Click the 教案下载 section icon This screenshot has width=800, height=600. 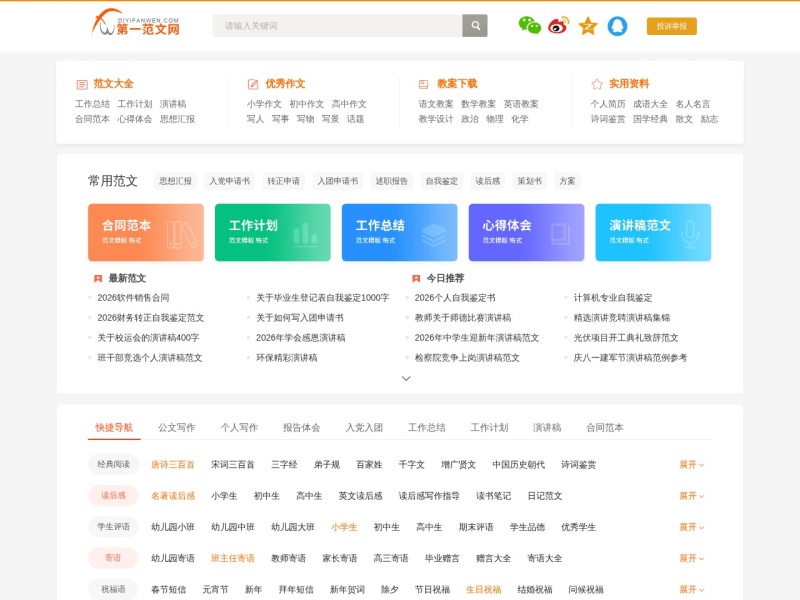pos(423,84)
